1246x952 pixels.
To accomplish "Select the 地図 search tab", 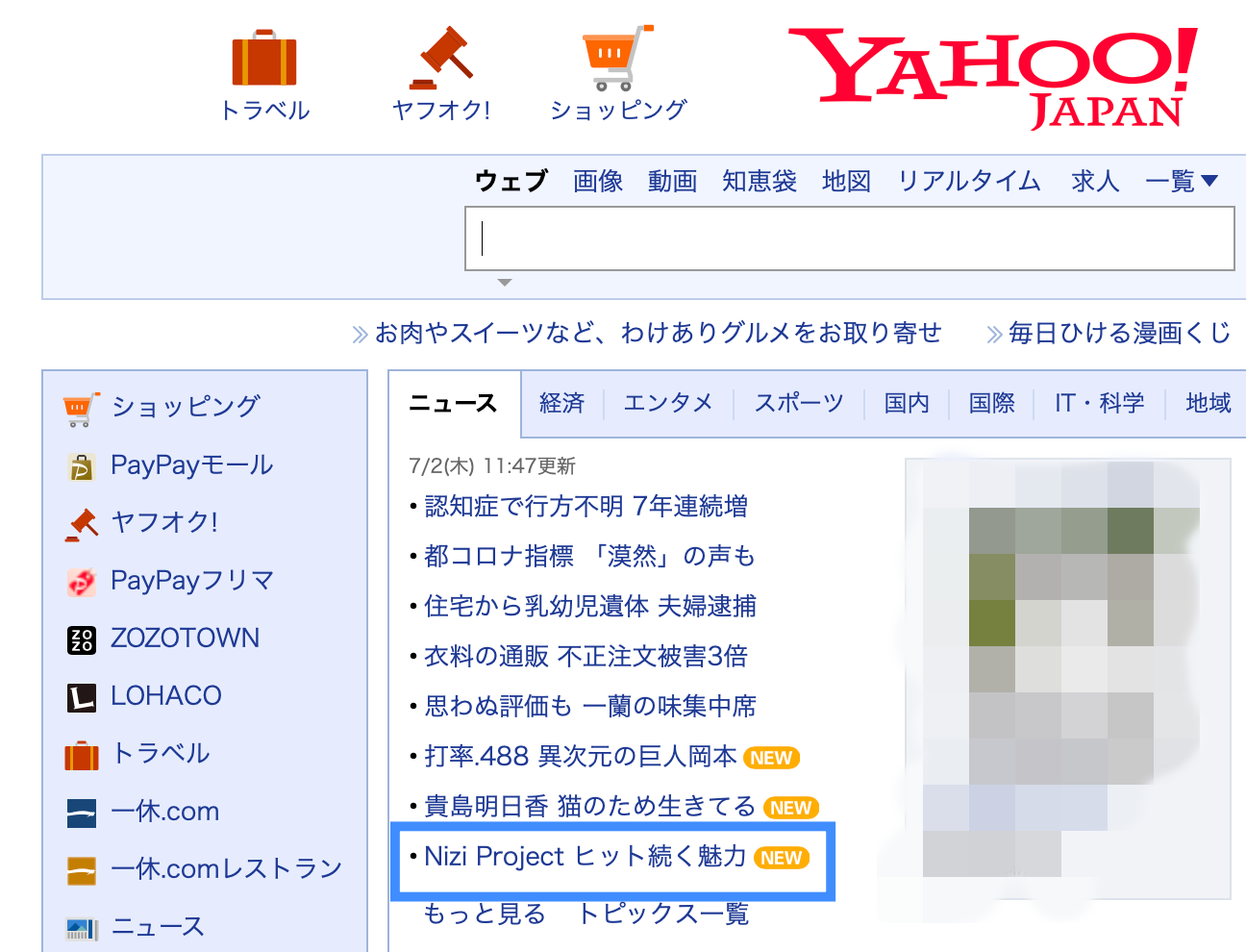I will pos(846,181).
